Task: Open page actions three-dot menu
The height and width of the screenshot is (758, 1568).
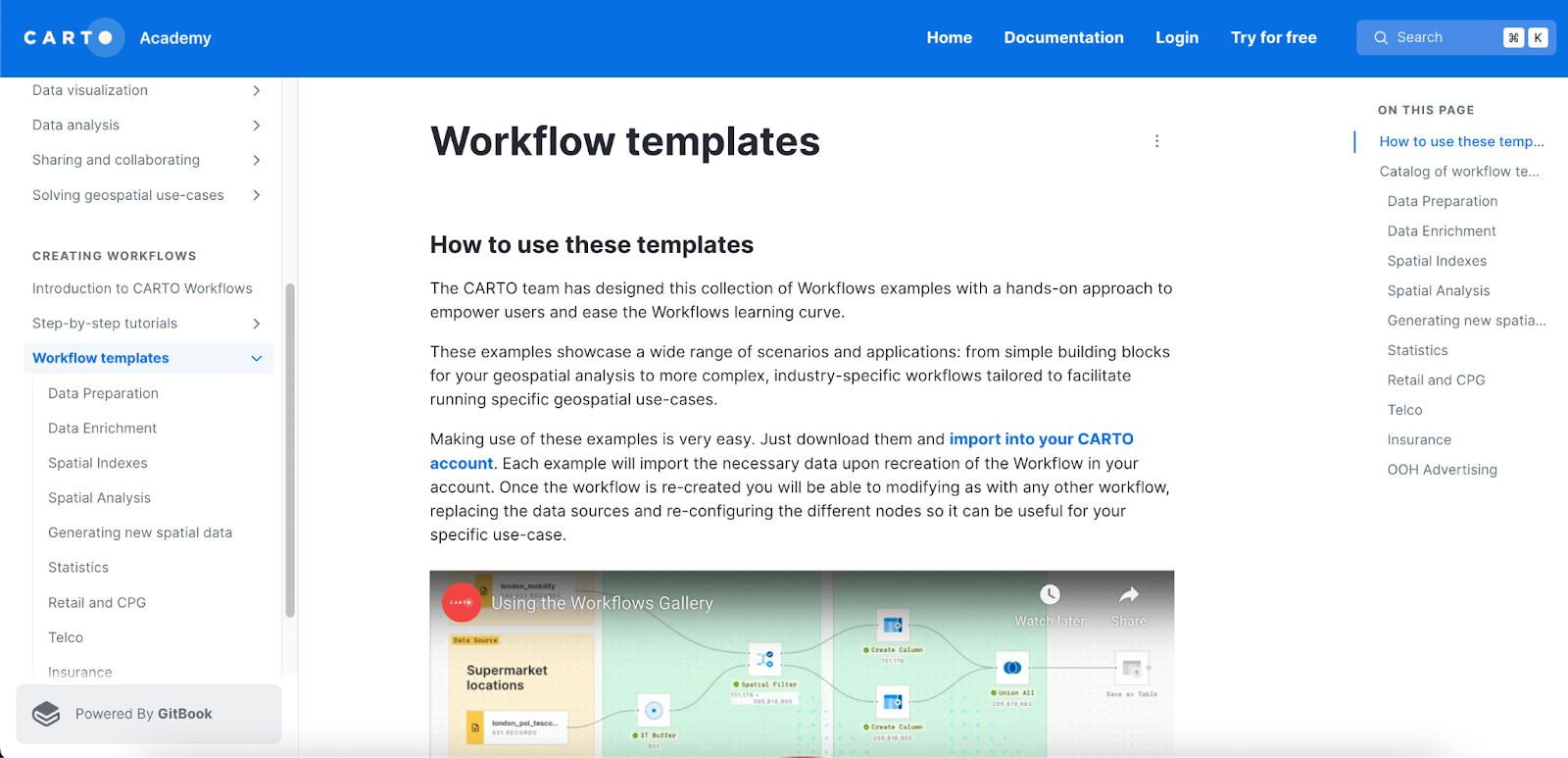Action: click(1156, 141)
